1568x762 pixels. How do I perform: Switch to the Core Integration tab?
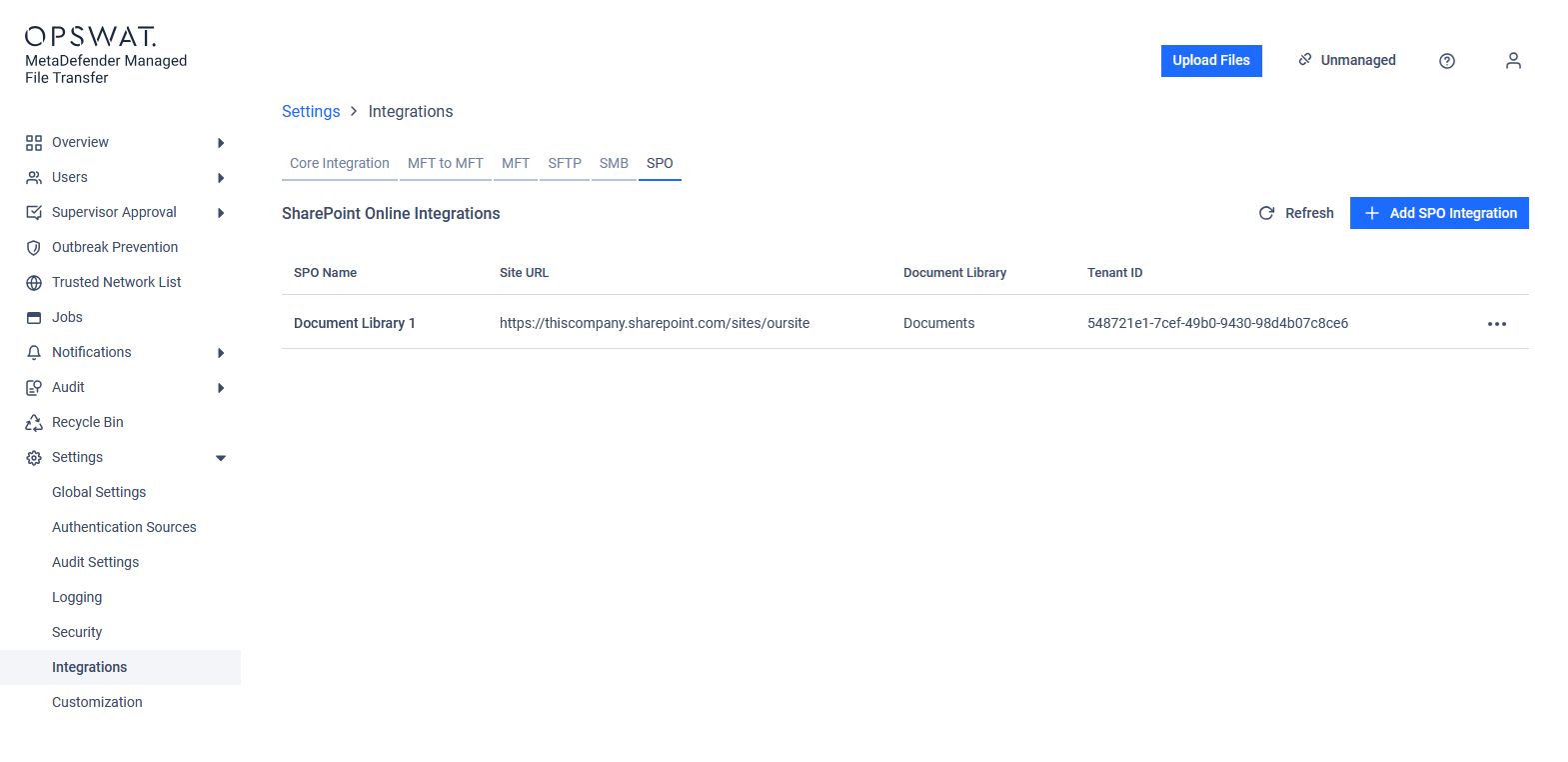click(340, 163)
